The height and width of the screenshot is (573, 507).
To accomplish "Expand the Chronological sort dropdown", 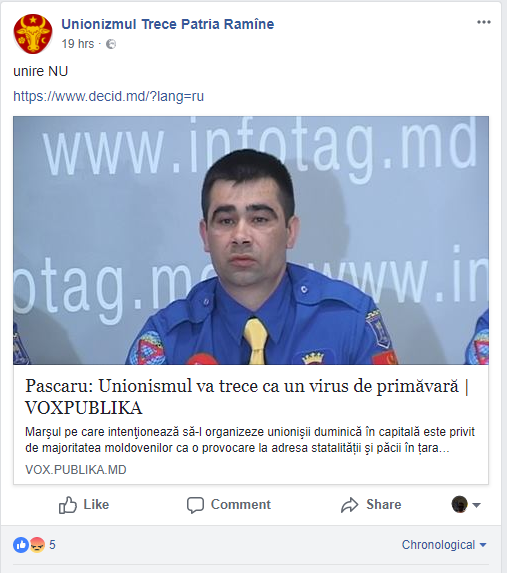I will 444,545.
